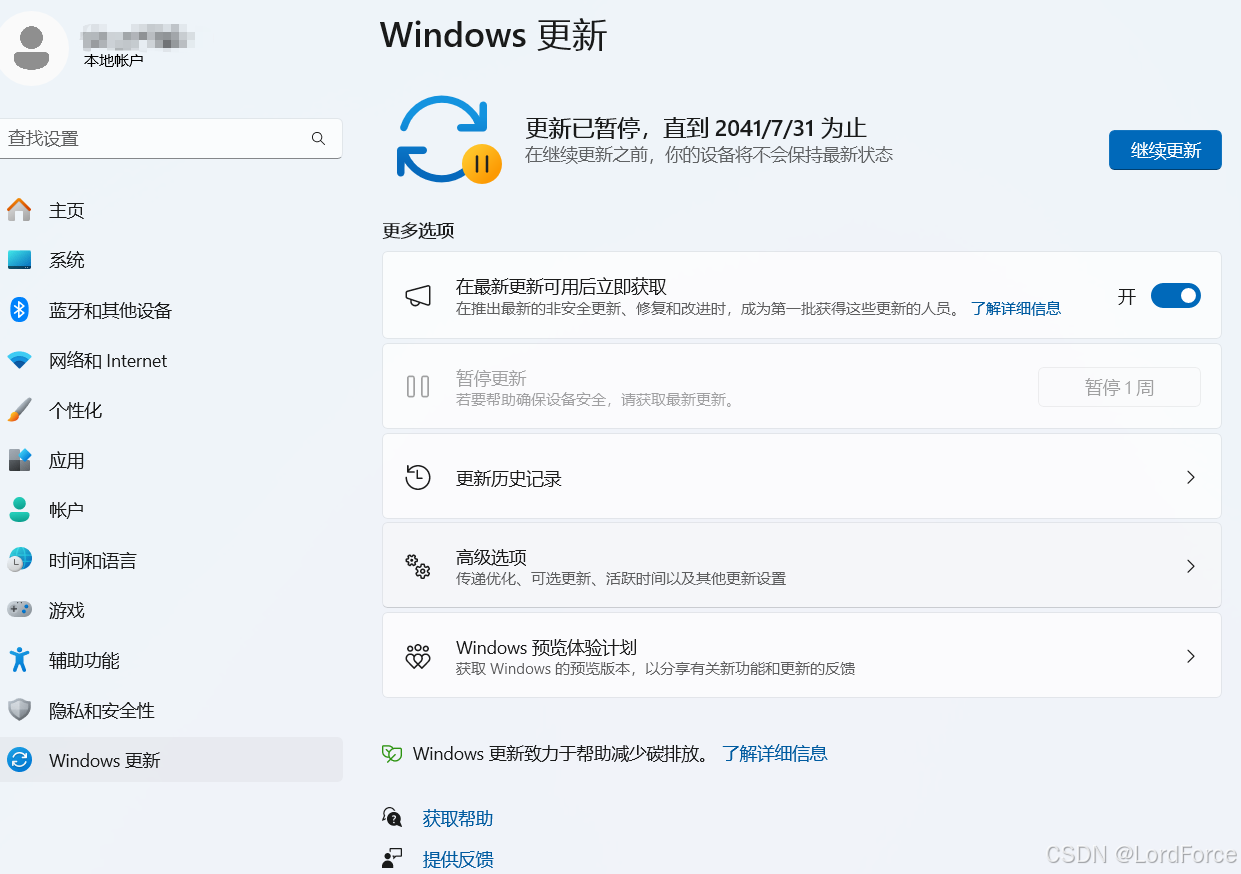Click the advanced options gears icon
The image size is (1241, 874).
418,566
